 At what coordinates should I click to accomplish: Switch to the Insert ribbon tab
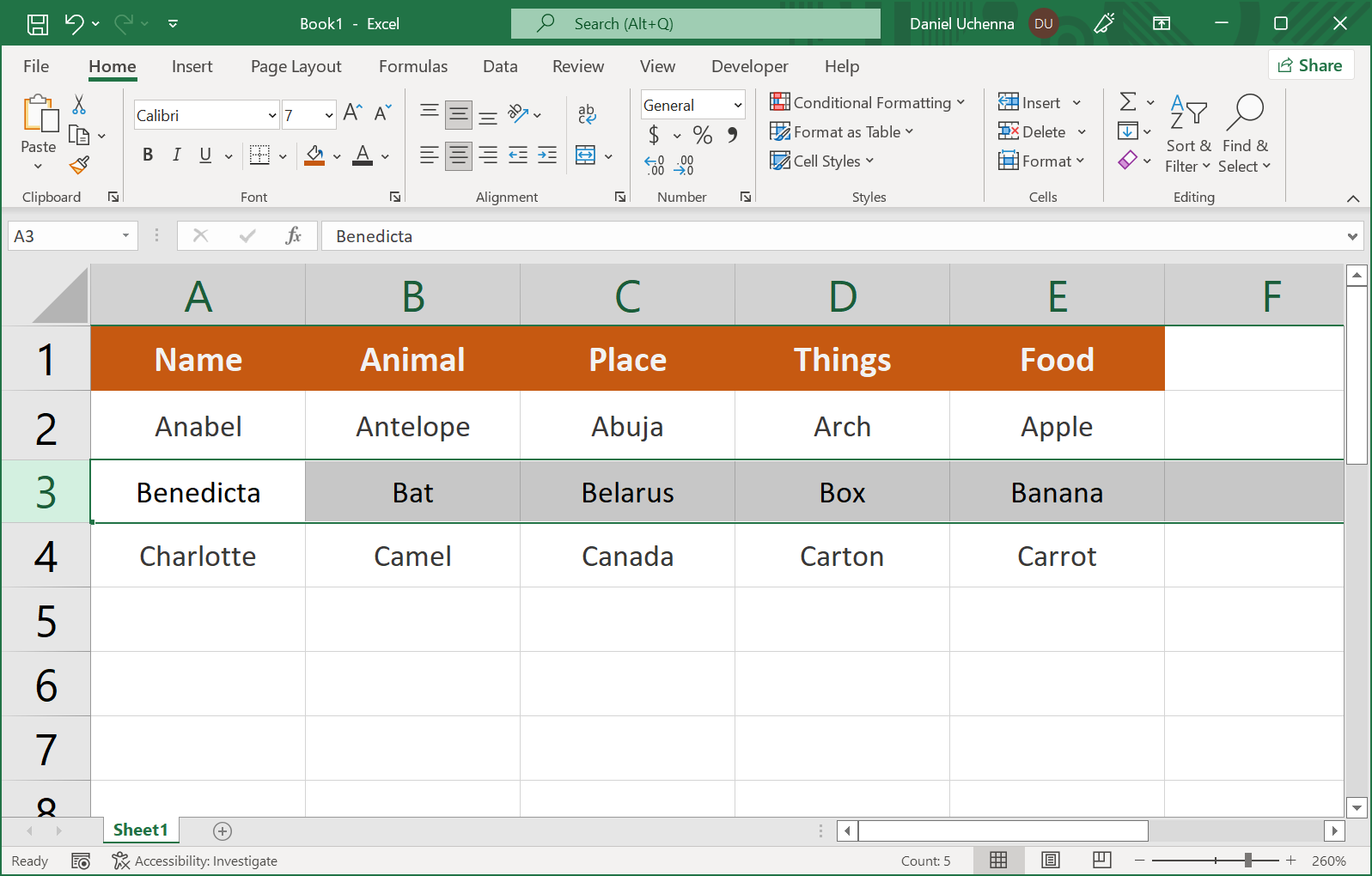pyautogui.click(x=192, y=66)
